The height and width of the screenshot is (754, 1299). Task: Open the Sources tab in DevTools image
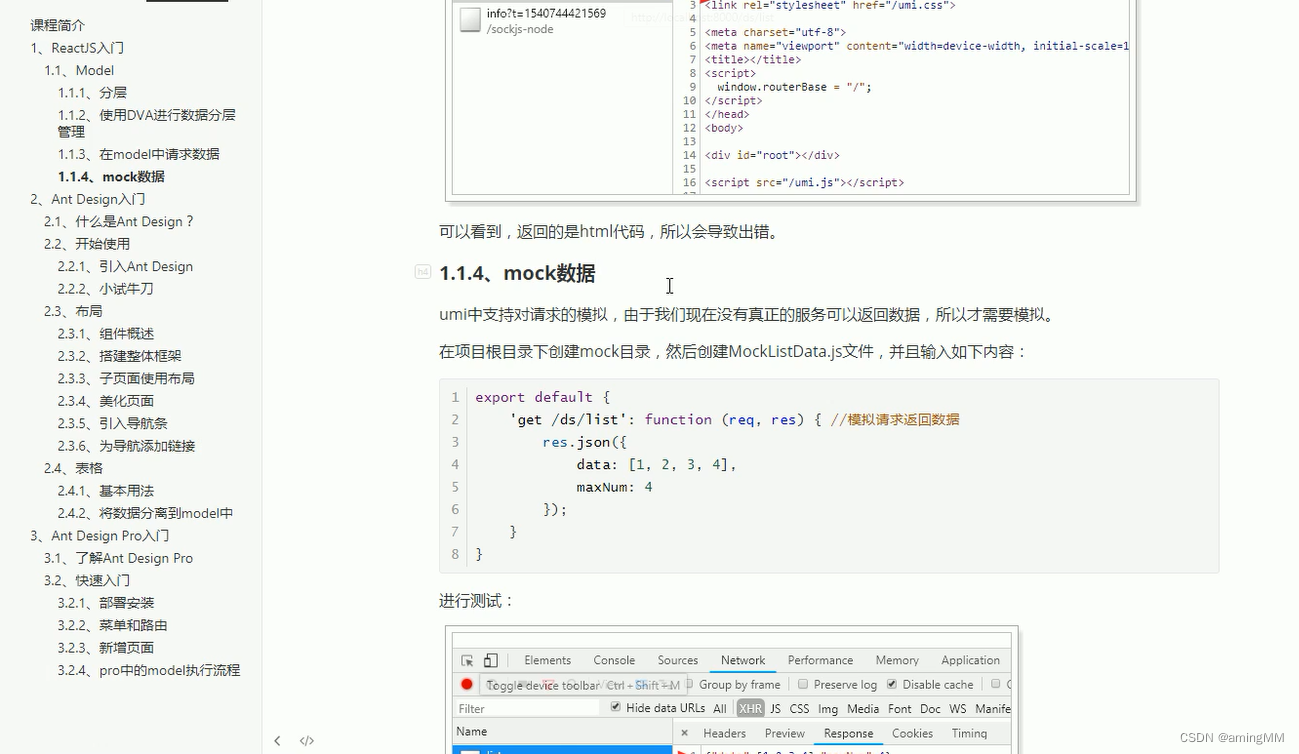coord(678,660)
